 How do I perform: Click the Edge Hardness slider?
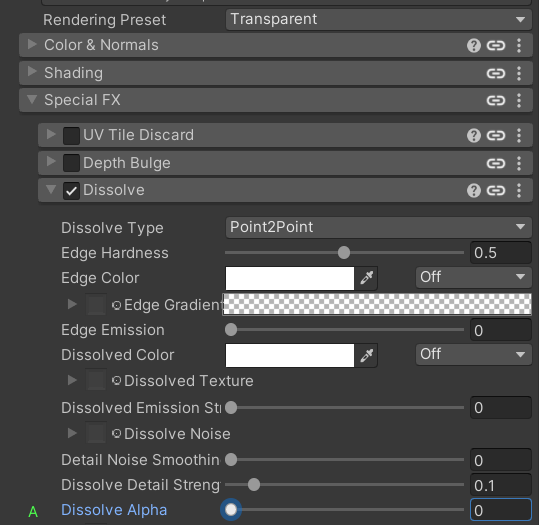pos(344,253)
